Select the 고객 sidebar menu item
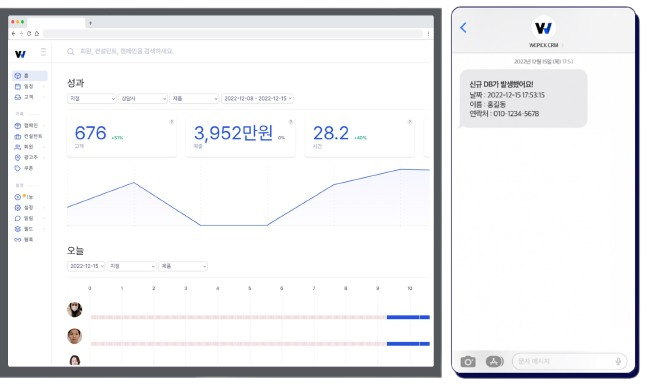The width and height of the screenshot is (649, 384). 29,97
